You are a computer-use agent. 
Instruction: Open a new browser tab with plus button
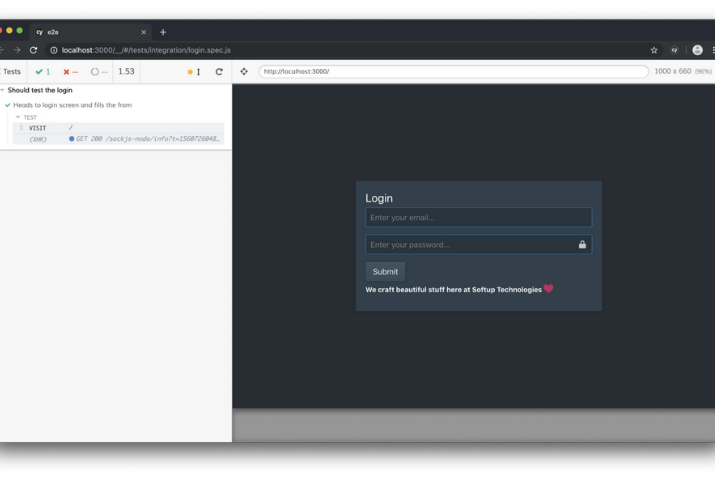pyautogui.click(x=163, y=32)
